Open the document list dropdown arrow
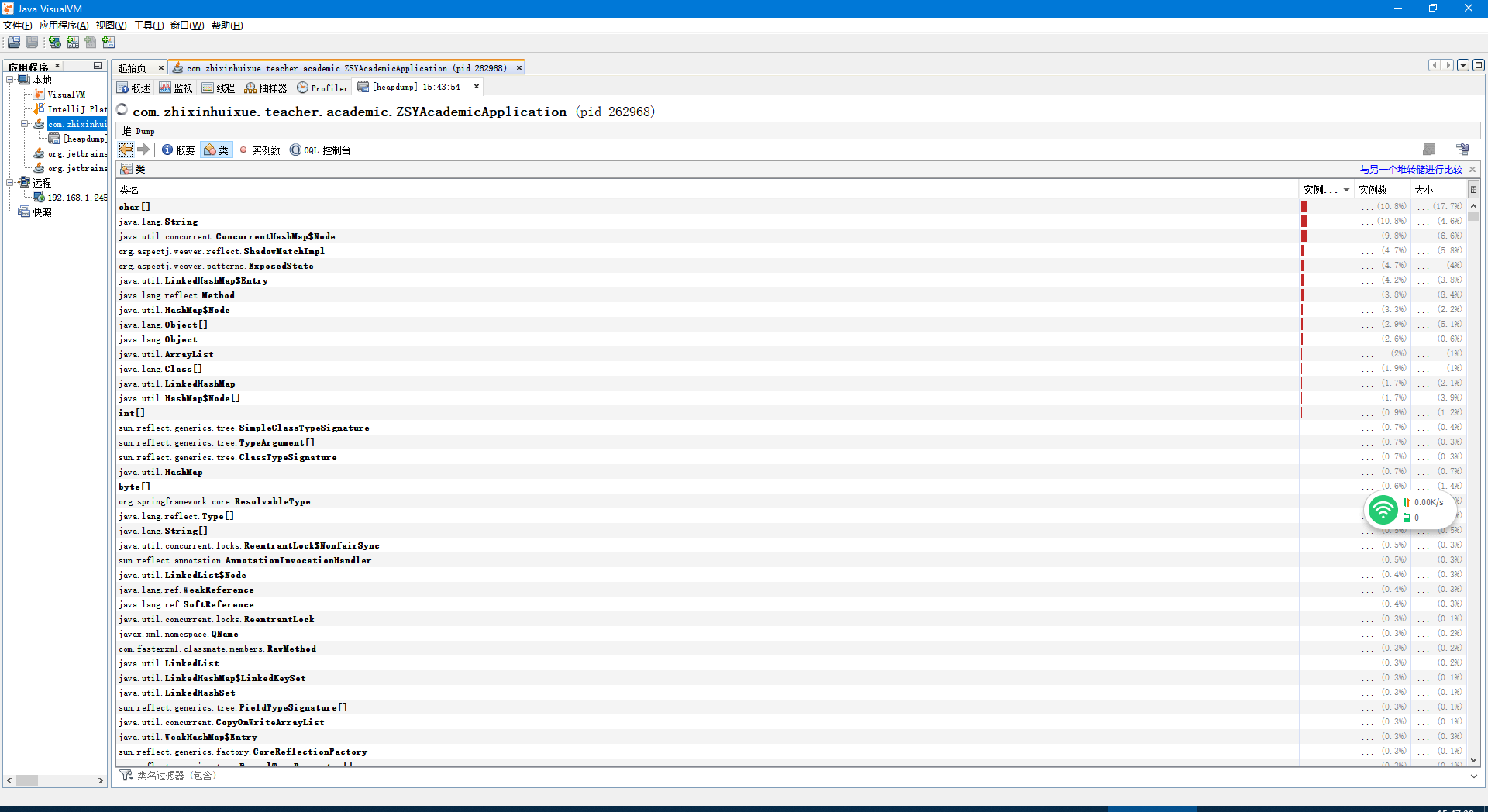Viewport: 1488px width, 812px height. 1463,65
